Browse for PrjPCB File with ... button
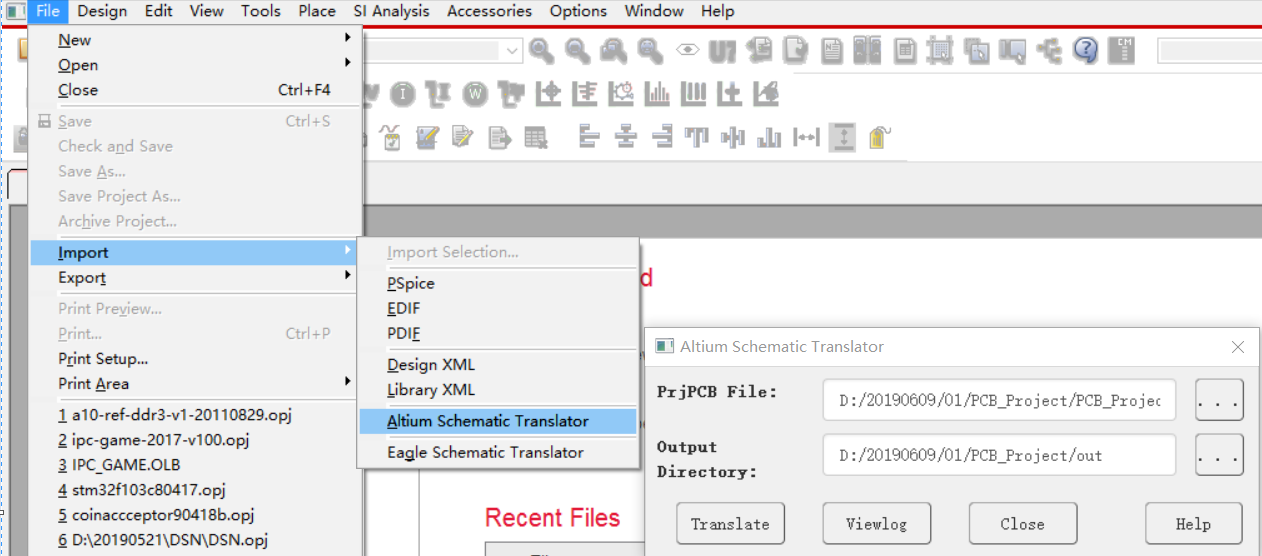The width and height of the screenshot is (1262, 556). 1219,400
